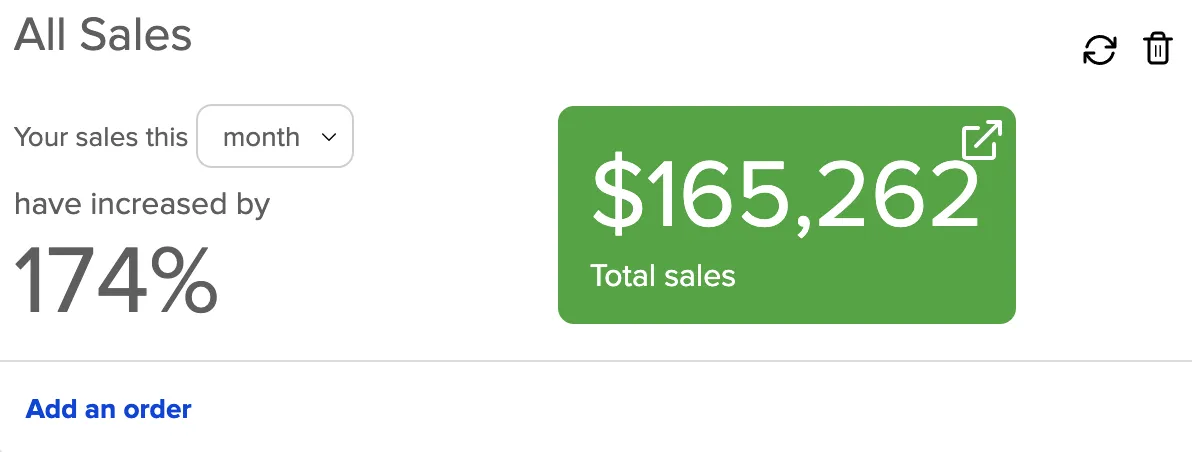Change the sales time period selector

coord(275,136)
